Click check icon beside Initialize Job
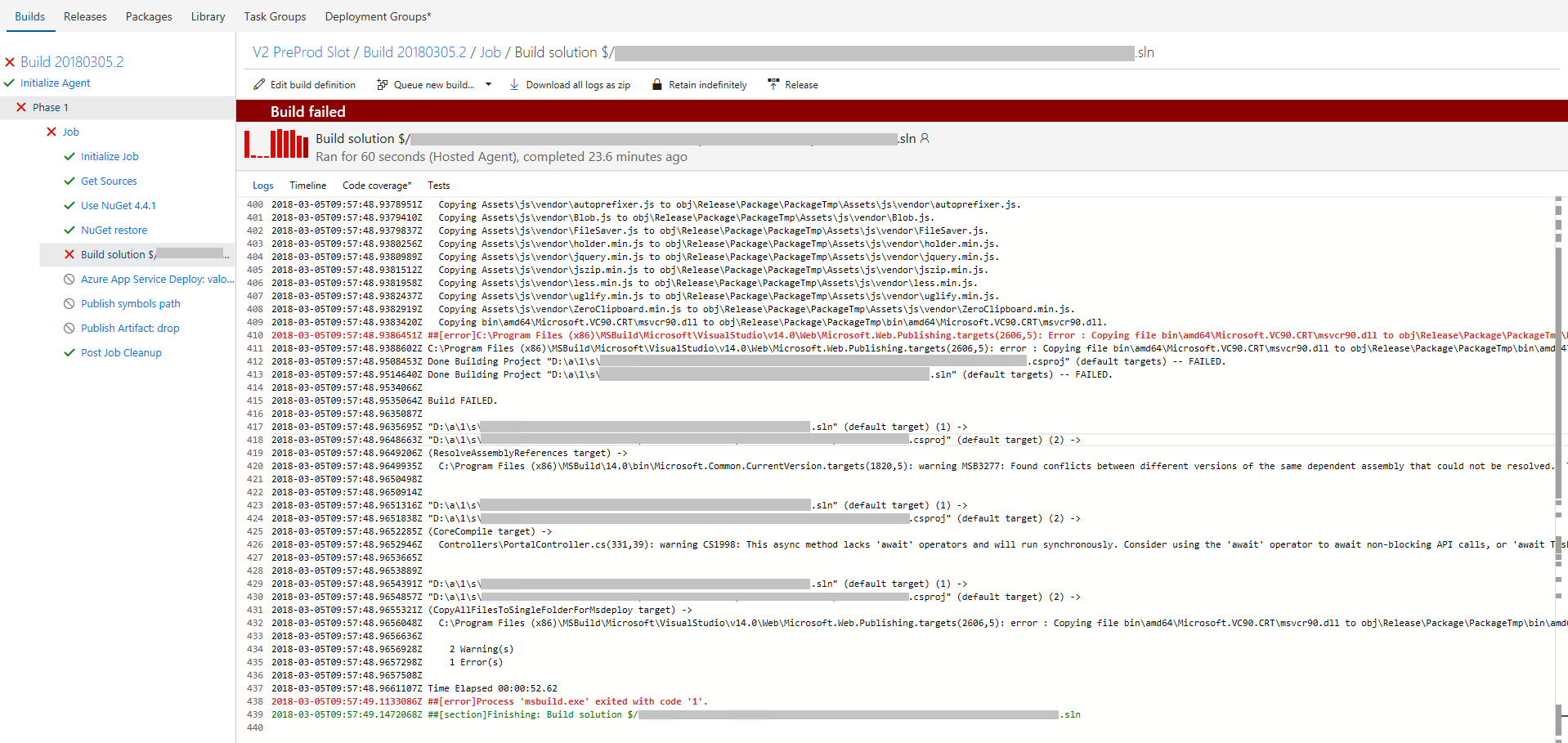This screenshot has height=743, width=1568. click(x=69, y=156)
